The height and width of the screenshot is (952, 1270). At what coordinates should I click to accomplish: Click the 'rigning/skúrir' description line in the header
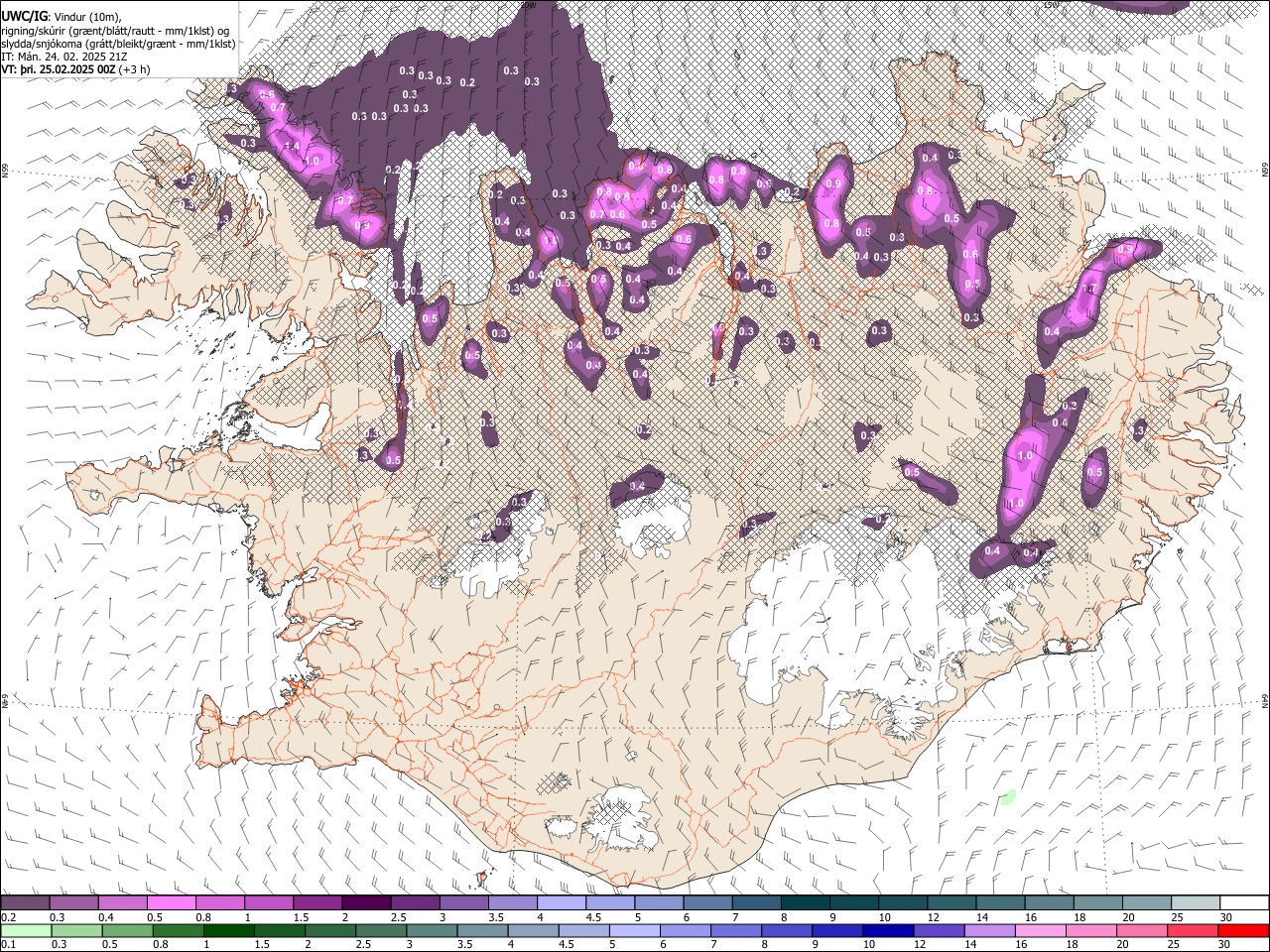(116, 31)
